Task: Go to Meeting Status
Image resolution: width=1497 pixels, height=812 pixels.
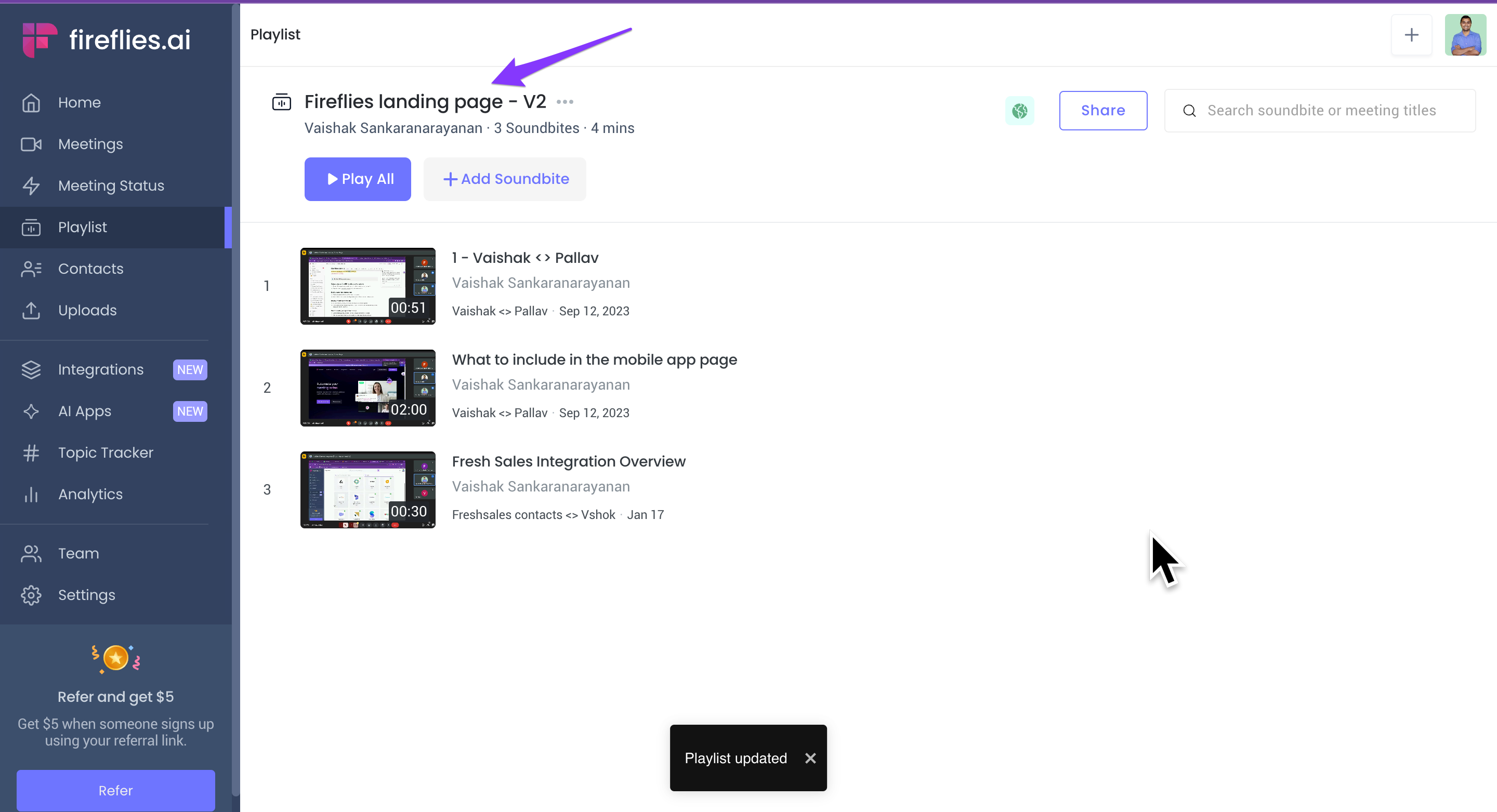Action: [x=115, y=186]
